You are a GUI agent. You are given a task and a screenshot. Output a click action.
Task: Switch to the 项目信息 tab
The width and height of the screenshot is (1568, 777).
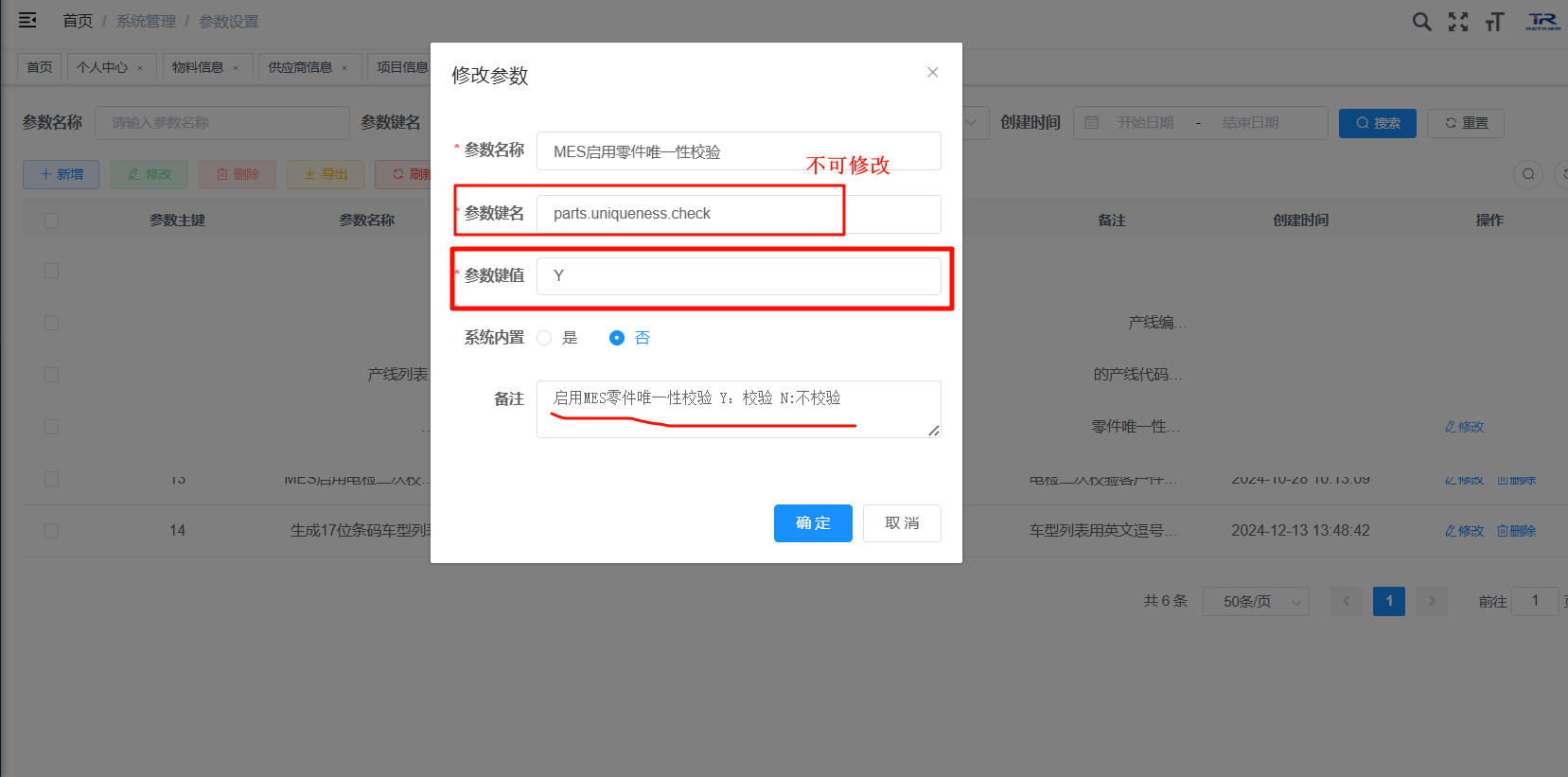pyautogui.click(x=401, y=67)
